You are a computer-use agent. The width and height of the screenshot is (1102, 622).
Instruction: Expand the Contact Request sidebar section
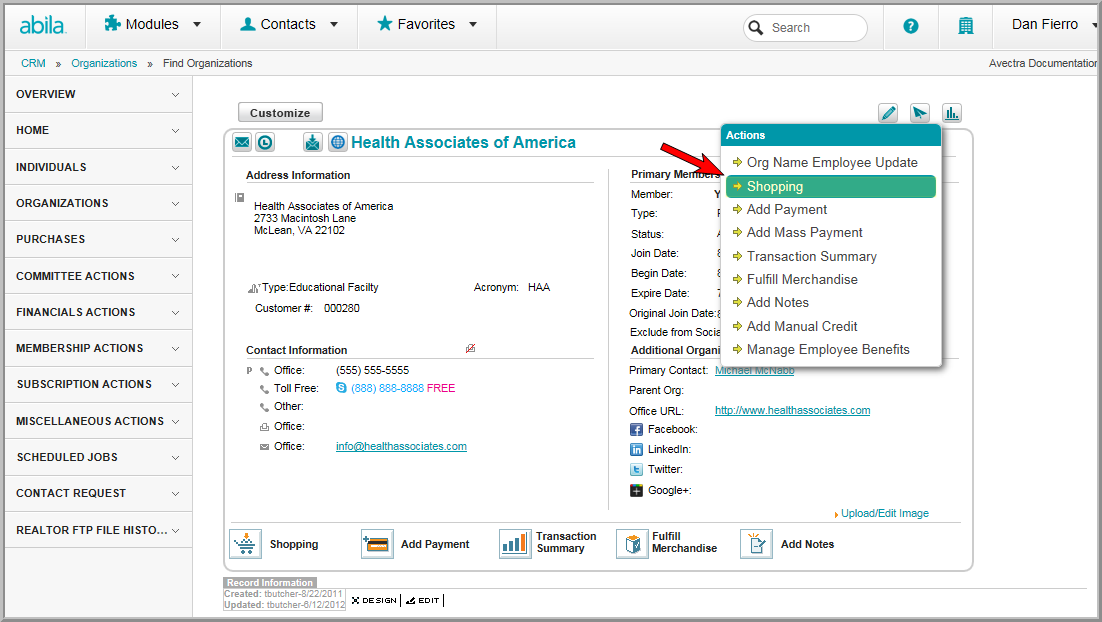click(x=98, y=493)
